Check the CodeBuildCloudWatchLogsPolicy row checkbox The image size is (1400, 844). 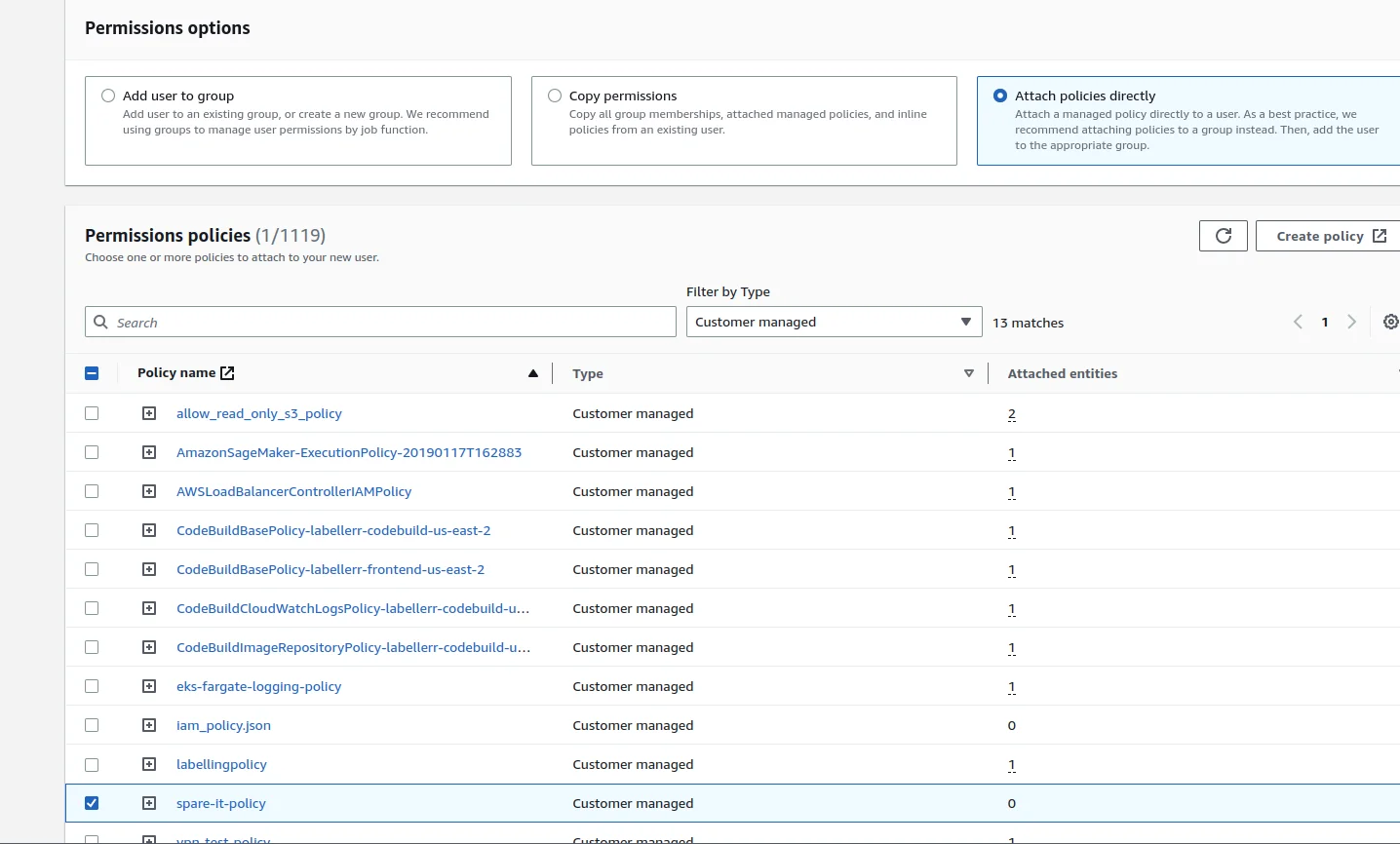[92, 608]
